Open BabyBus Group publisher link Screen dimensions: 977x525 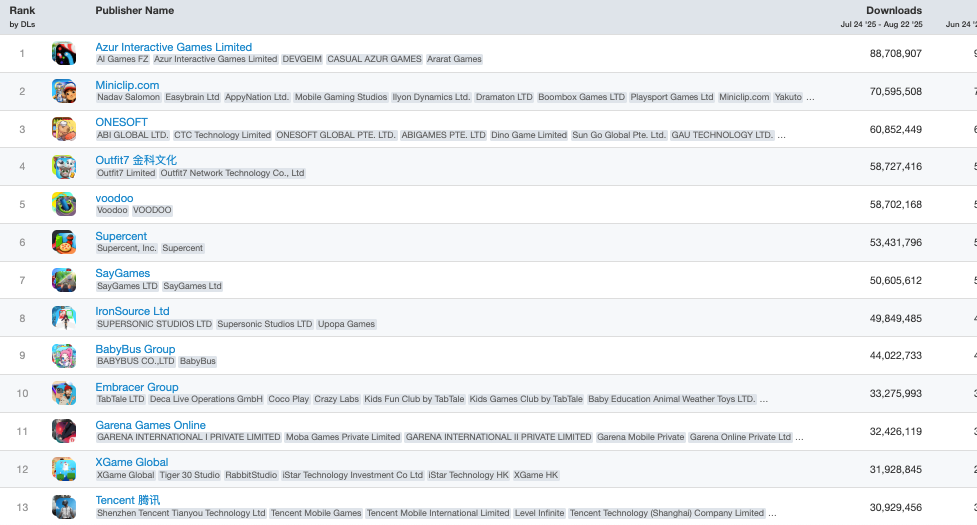point(135,349)
